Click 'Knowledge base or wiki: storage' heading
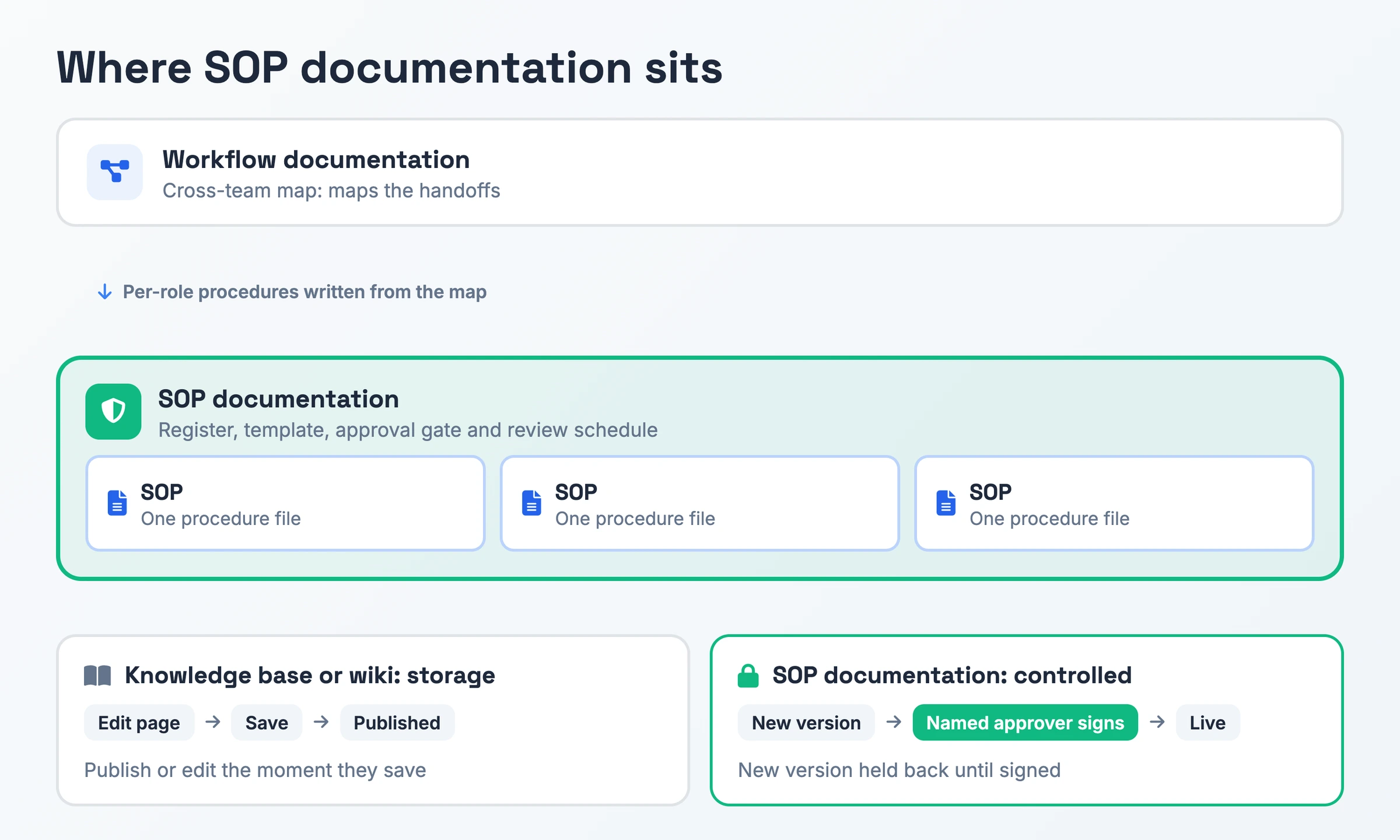The height and width of the screenshot is (840, 1400). pos(310,675)
